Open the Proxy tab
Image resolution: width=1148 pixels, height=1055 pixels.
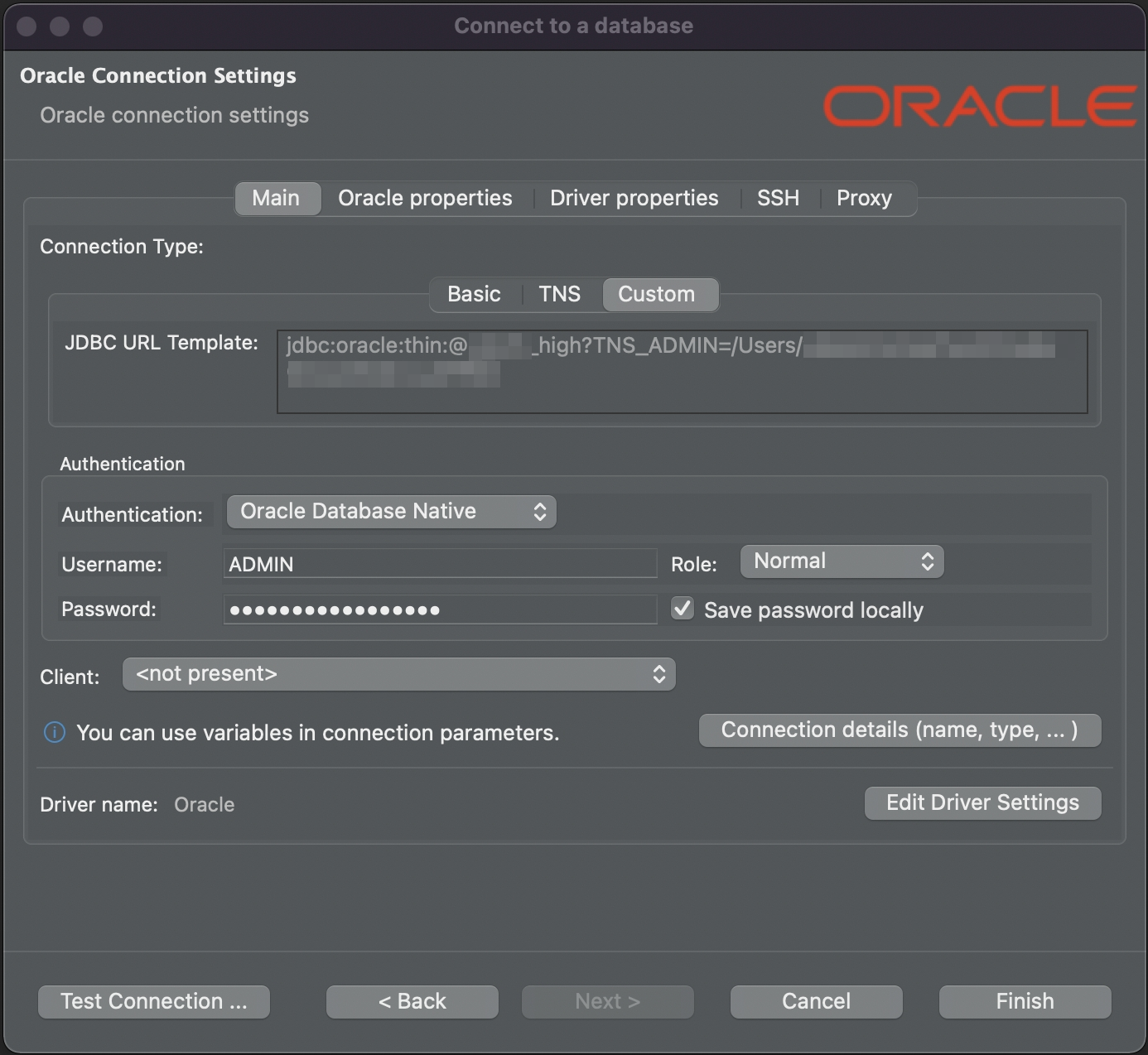864,199
